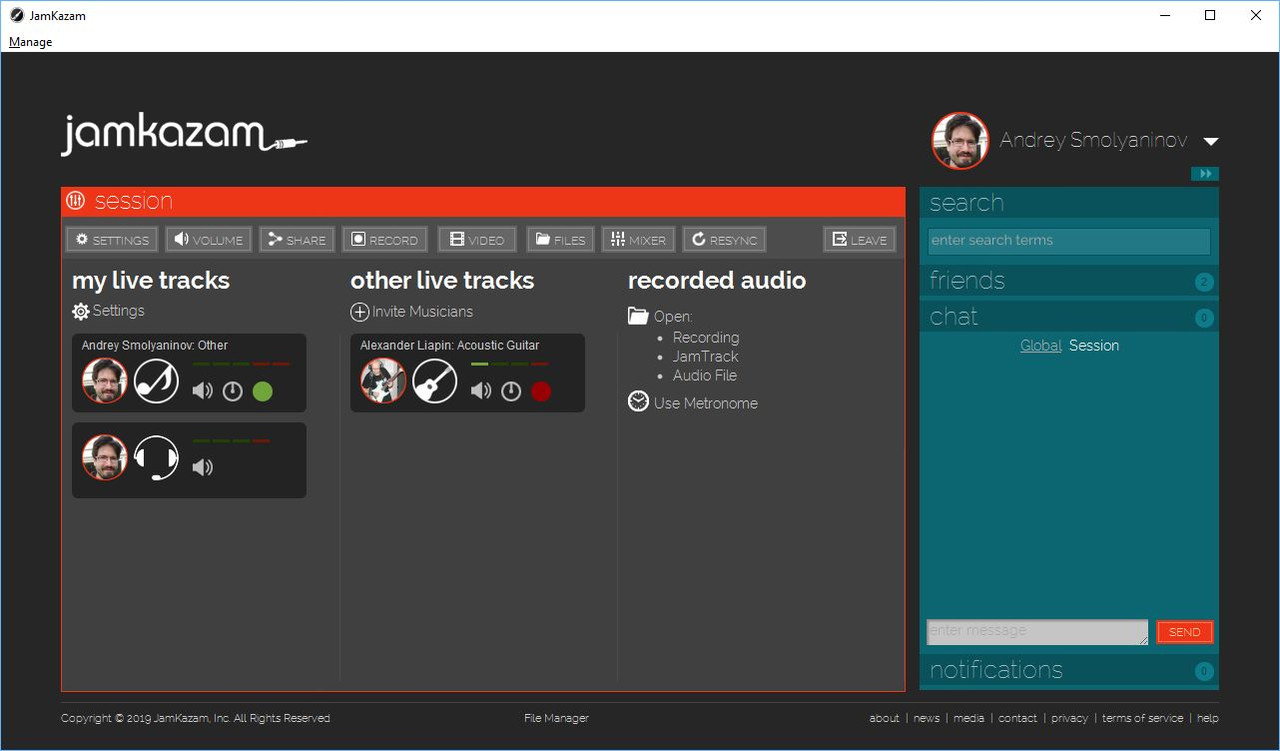The height and width of the screenshot is (751, 1280).
Task: Switch to the Global chat tab
Action: pyautogui.click(x=1041, y=346)
